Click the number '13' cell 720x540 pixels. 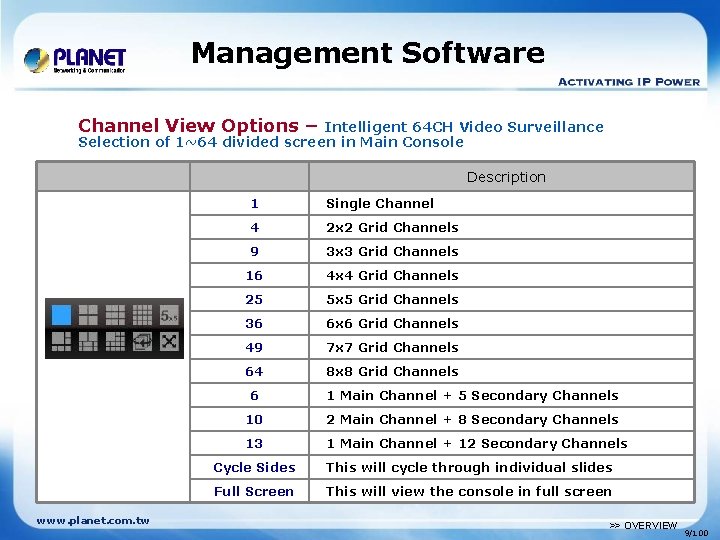(249, 443)
